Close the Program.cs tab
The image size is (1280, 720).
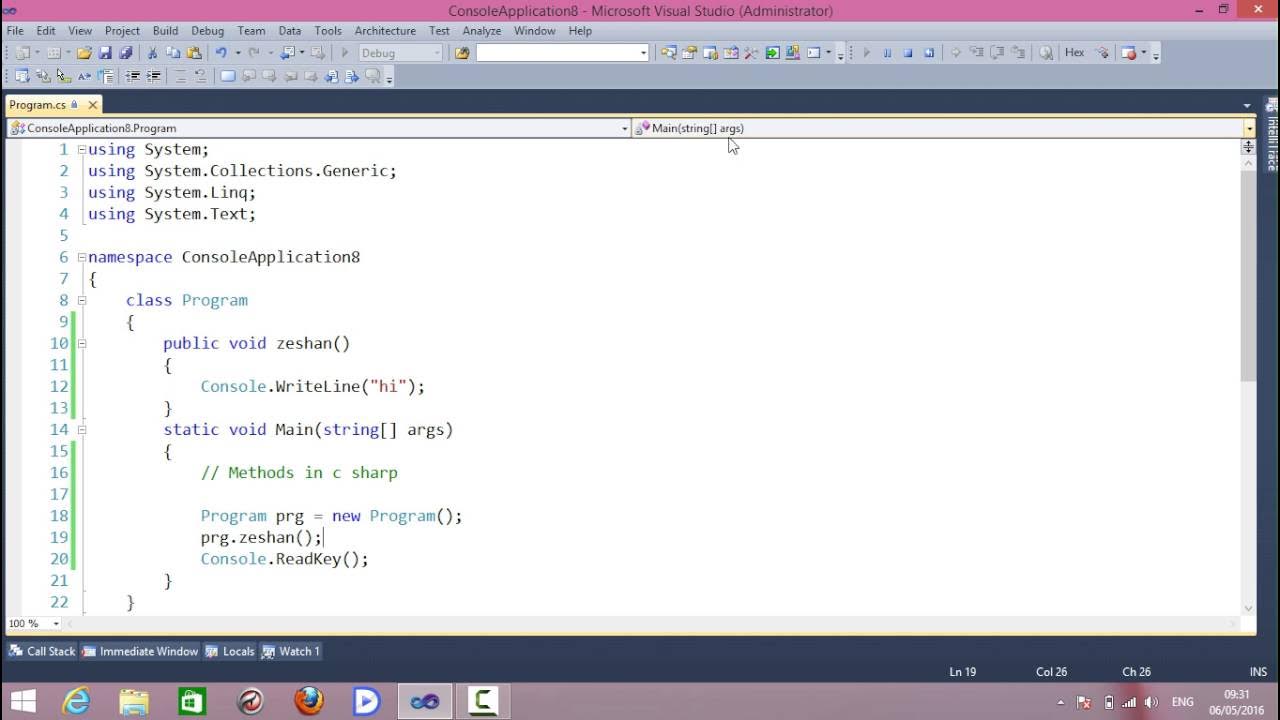[x=92, y=105]
